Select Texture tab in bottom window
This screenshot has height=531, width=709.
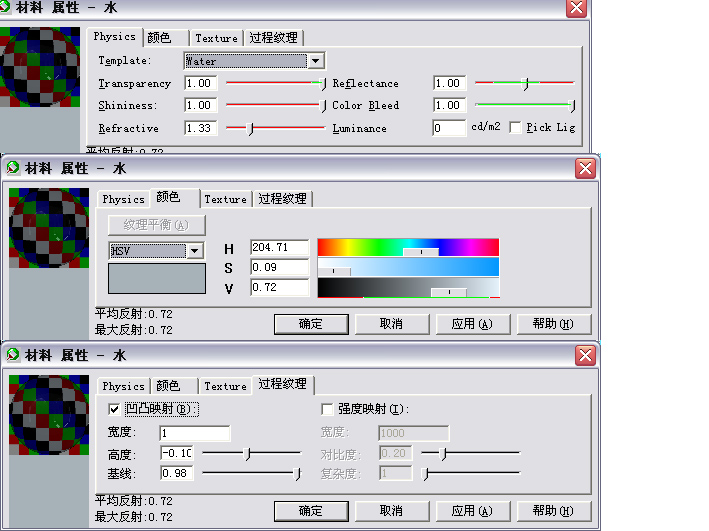click(x=225, y=386)
